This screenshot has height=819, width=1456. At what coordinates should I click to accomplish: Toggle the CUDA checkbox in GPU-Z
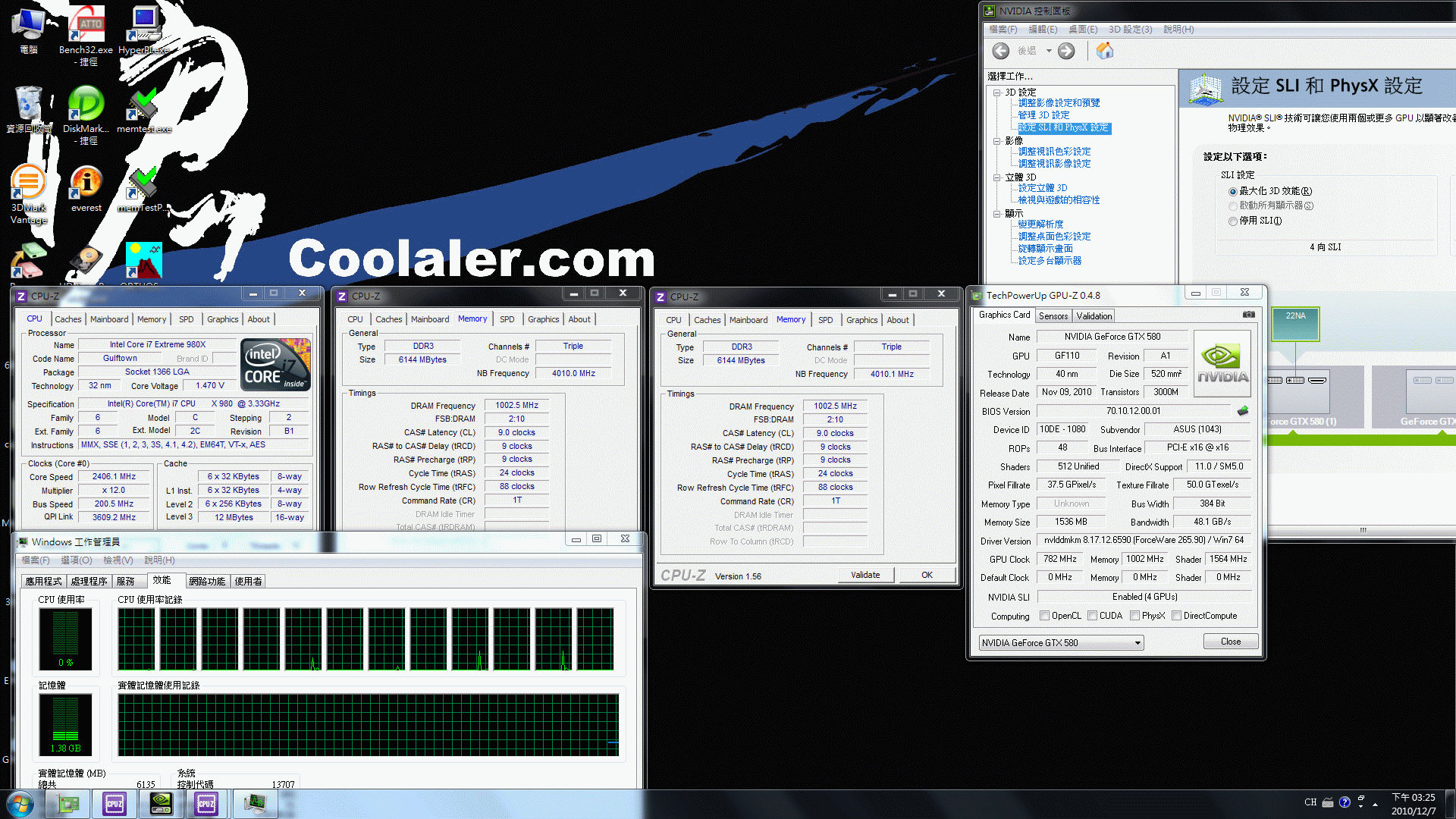[x=1093, y=616]
